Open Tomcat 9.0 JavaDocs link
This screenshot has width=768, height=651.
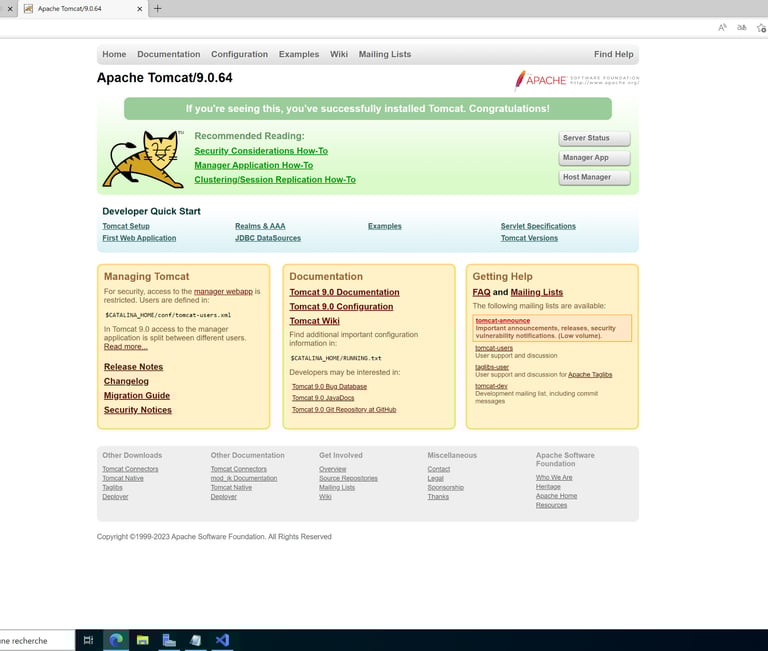pos(323,398)
